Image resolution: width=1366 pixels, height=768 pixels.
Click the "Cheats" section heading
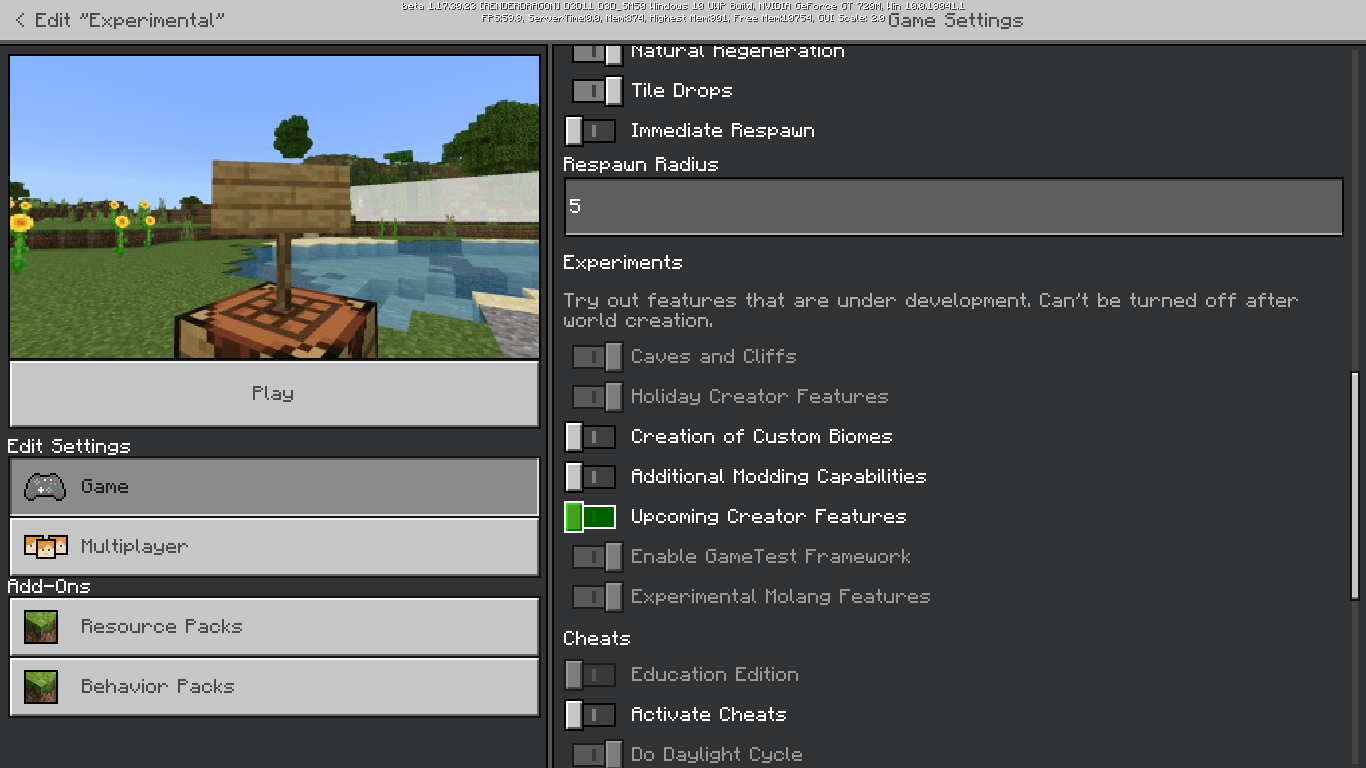[597, 639]
